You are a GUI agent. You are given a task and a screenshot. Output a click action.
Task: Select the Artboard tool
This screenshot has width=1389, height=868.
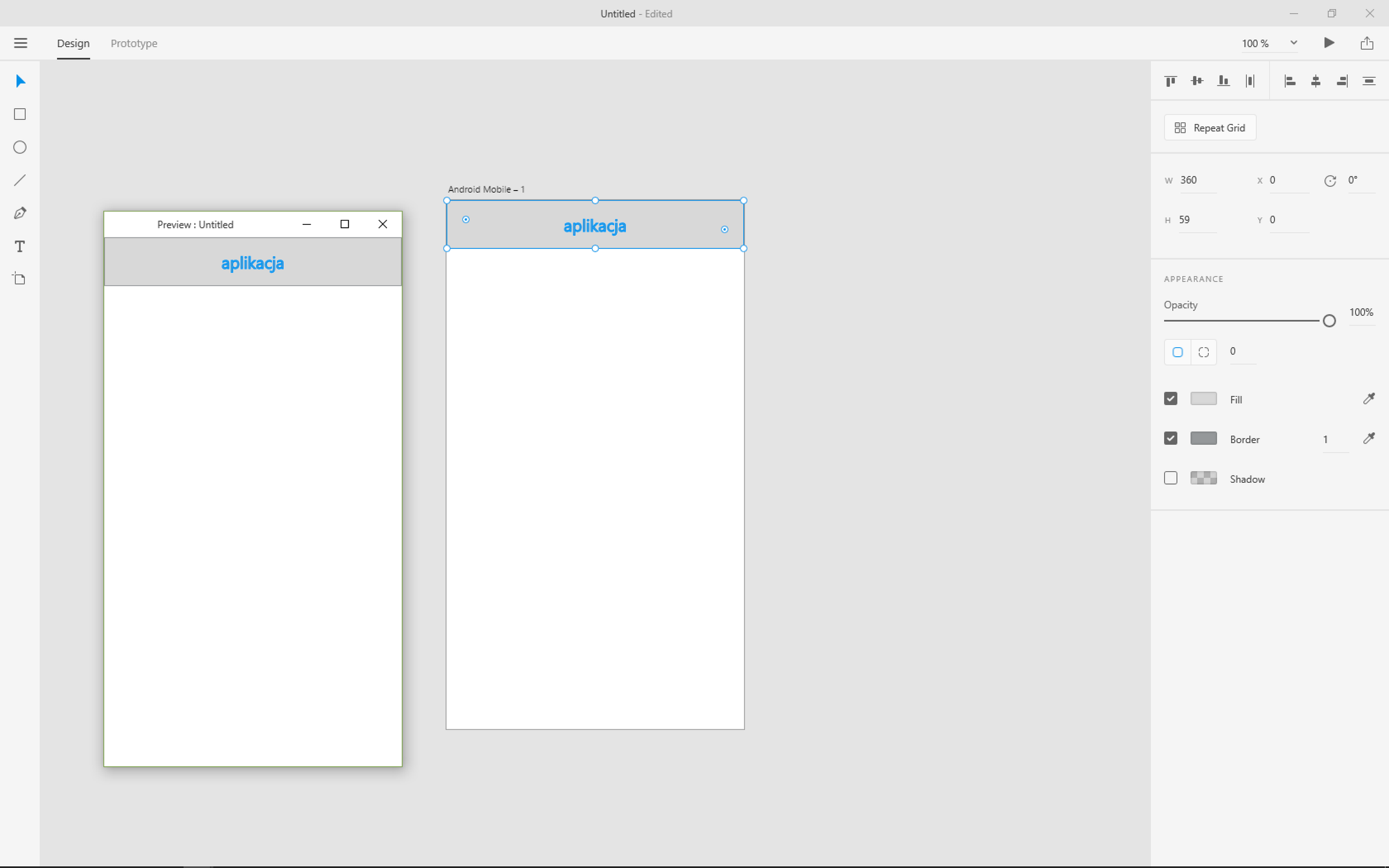click(x=20, y=278)
